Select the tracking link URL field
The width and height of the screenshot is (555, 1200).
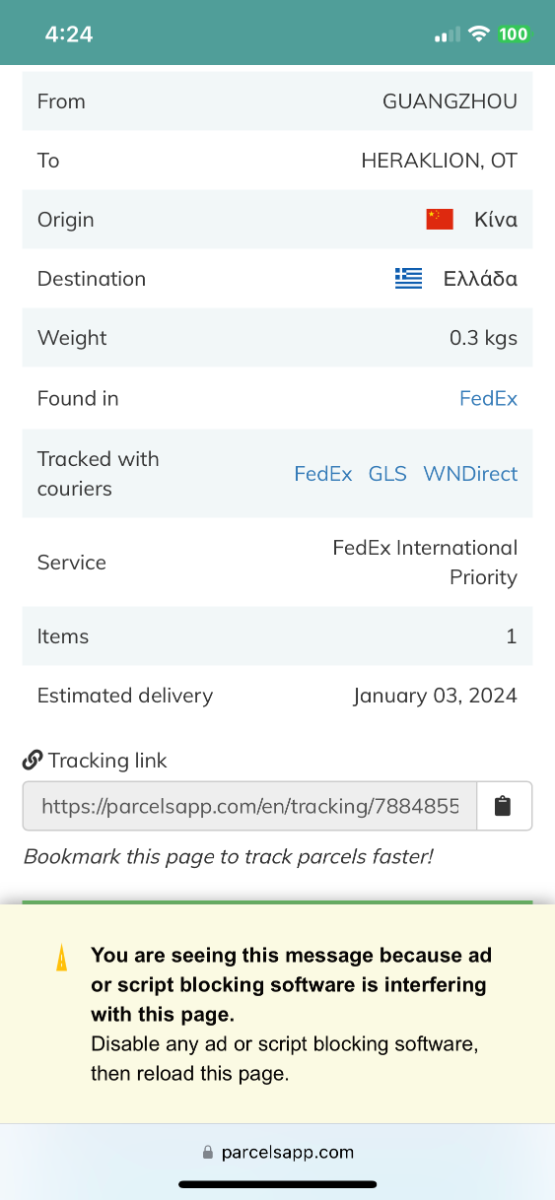pyautogui.click(x=250, y=806)
